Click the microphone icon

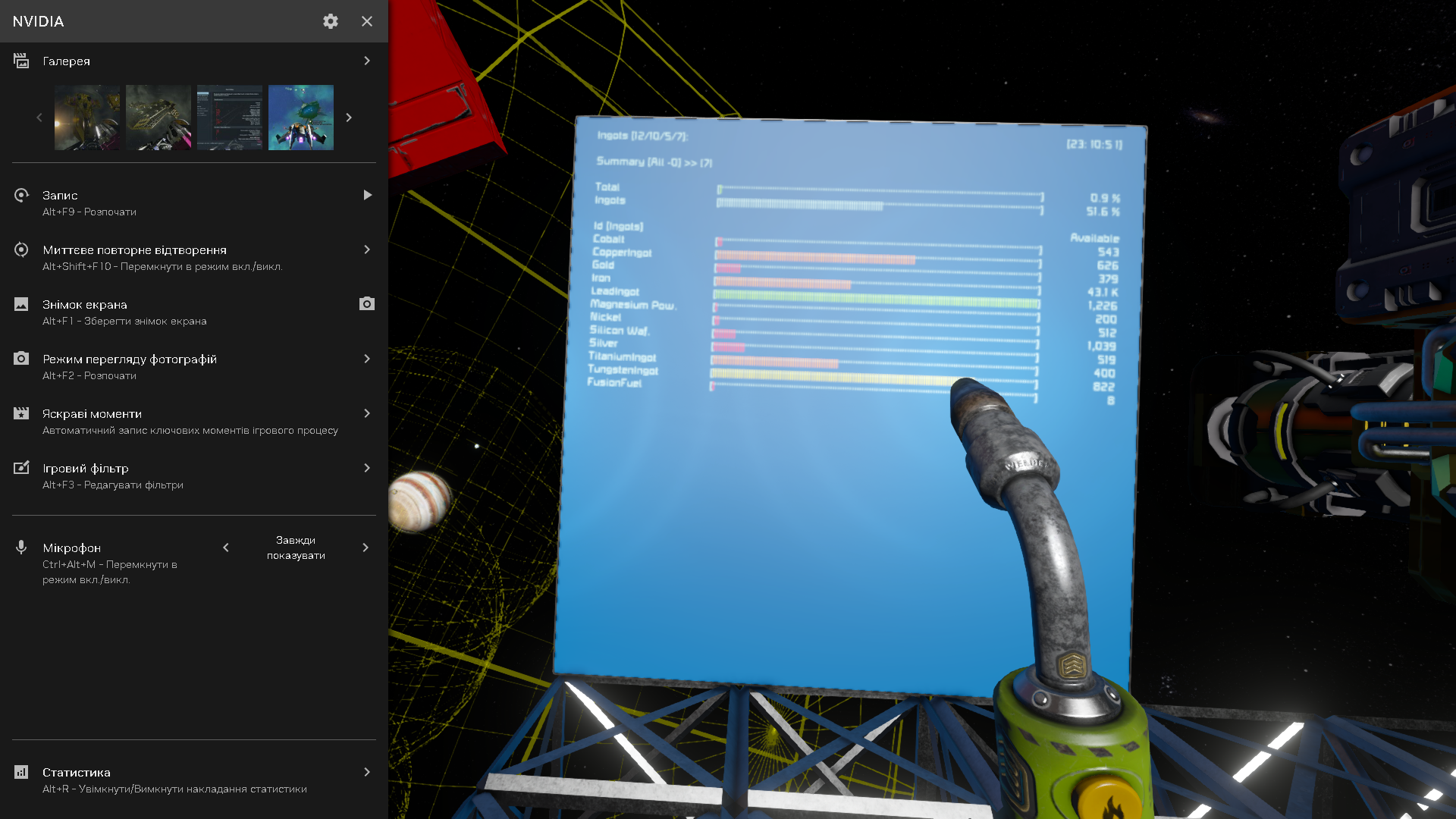[21, 548]
